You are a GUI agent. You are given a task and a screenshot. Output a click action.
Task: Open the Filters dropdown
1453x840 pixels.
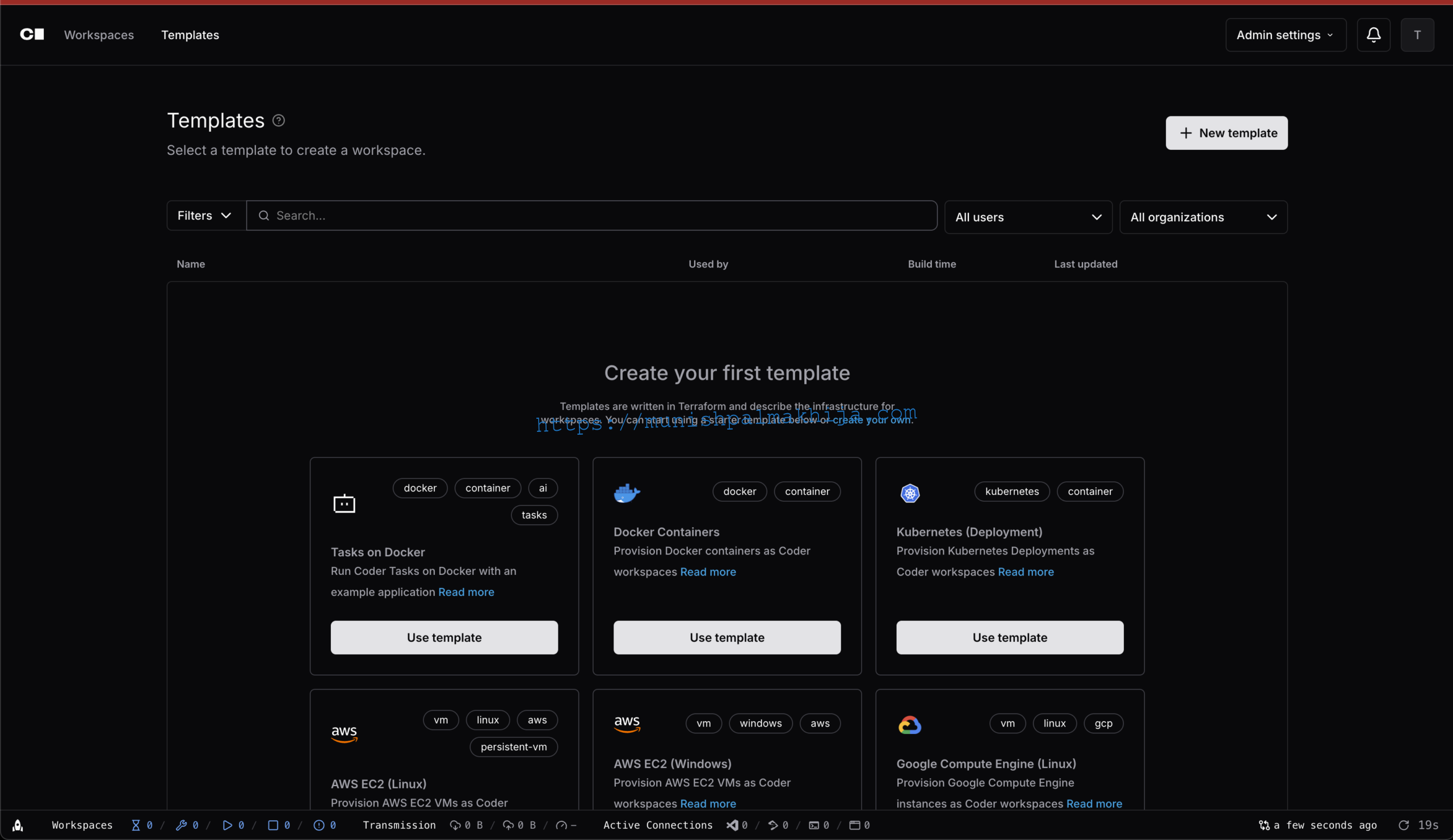pos(205,216)
